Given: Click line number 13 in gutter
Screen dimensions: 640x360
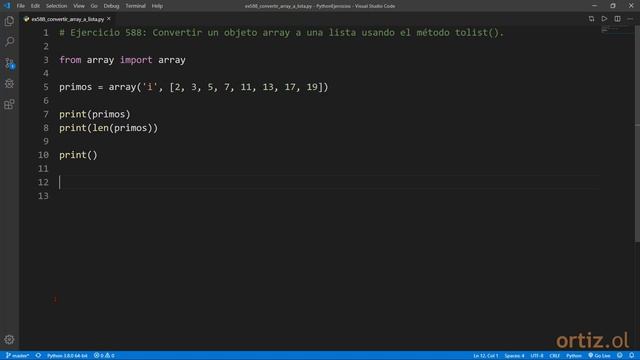Looking at the screenshot, I should 43,196.
